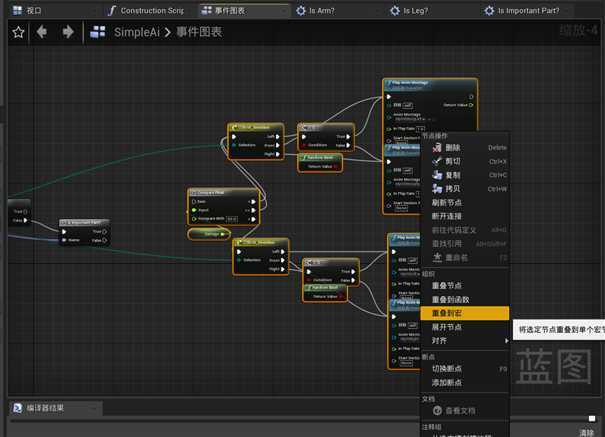The height and width of the screenshot is (437, 605).
Task: Choose 复制 from the context menu
Action: point(465,175)
